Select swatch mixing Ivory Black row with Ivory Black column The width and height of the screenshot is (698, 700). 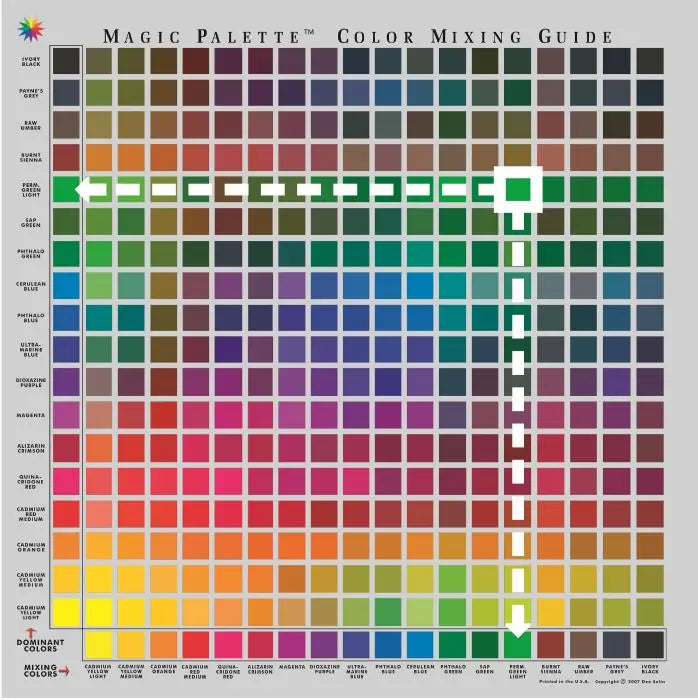click(650, 61)
